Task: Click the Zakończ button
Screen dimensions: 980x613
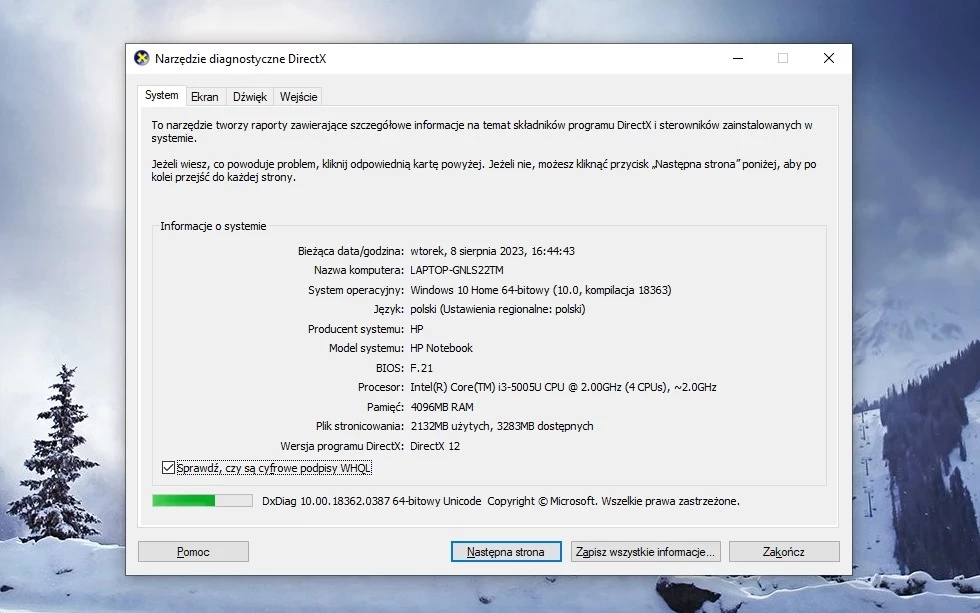Action: coord(784,552)
